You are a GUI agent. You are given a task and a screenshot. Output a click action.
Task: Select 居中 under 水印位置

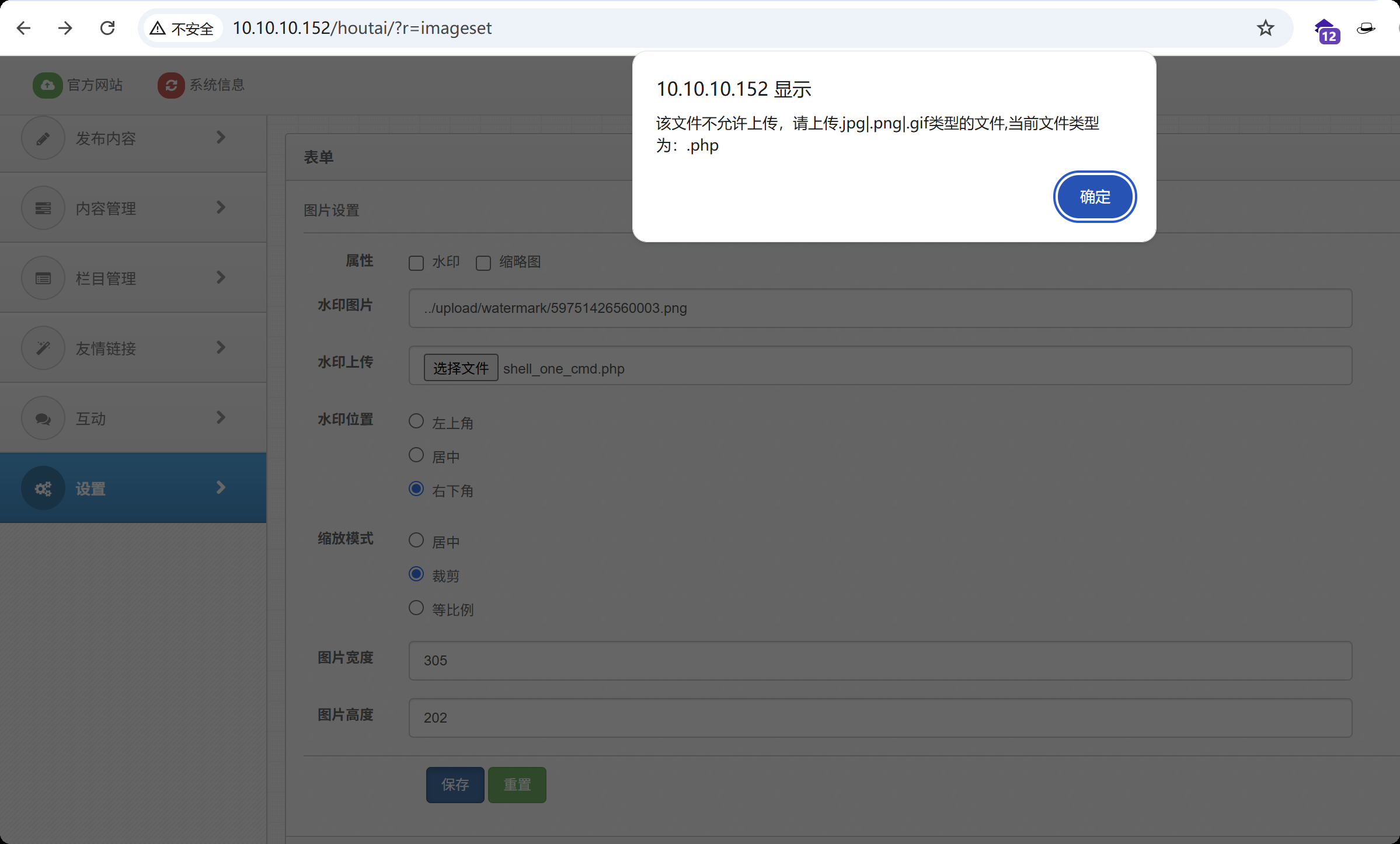pos(416,455)
